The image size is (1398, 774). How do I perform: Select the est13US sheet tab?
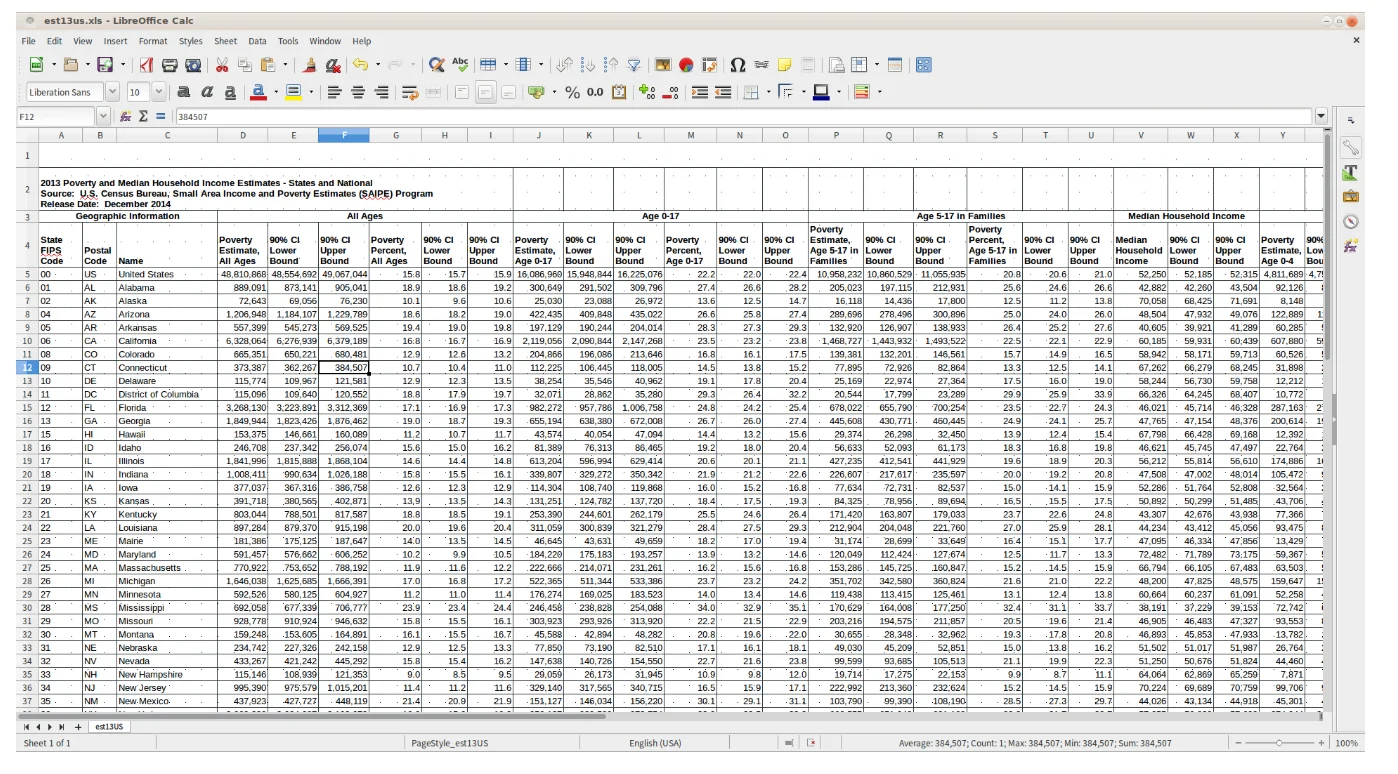[109, 727]
